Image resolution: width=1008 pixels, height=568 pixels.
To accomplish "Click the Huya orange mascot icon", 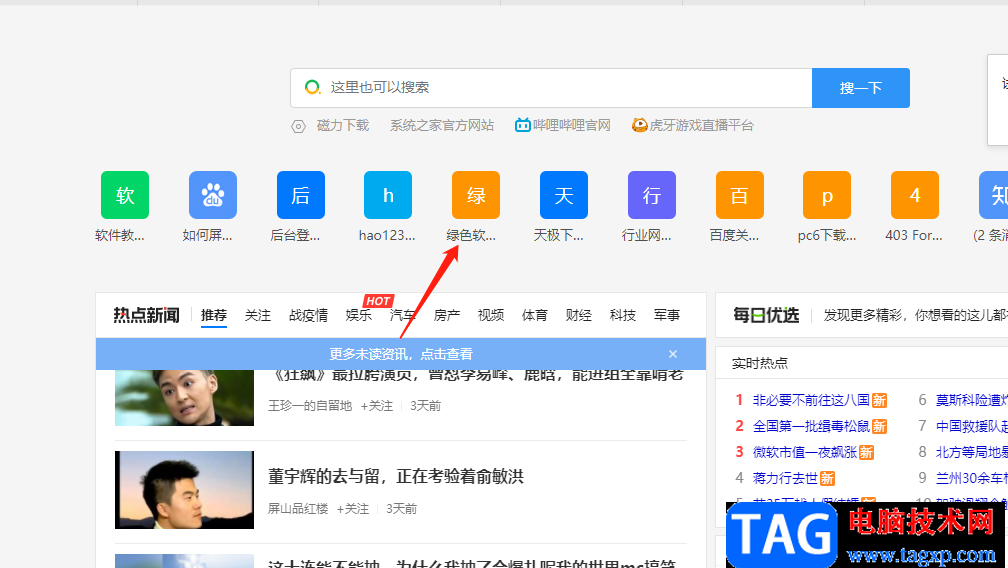I will pos(640,125).
